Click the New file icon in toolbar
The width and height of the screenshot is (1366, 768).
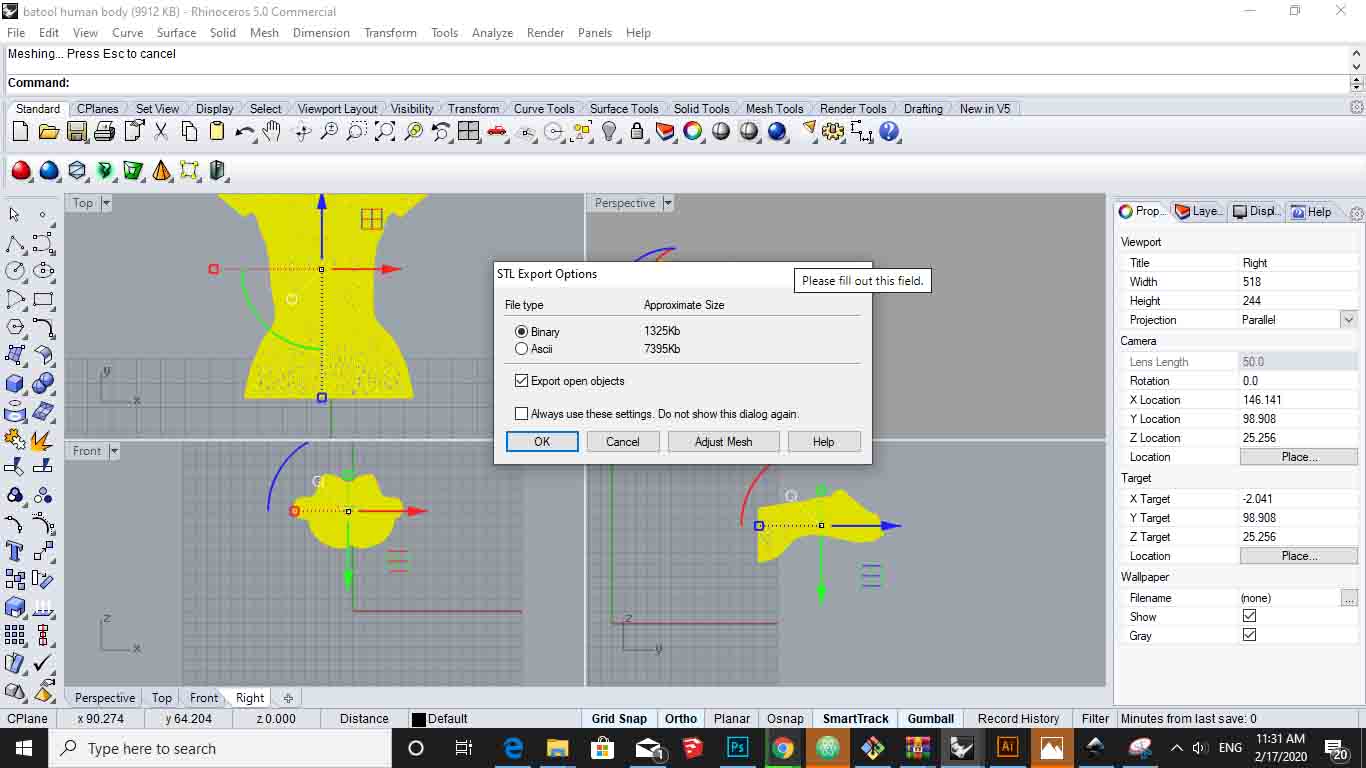pyautogui.click(x=20, y=131)
